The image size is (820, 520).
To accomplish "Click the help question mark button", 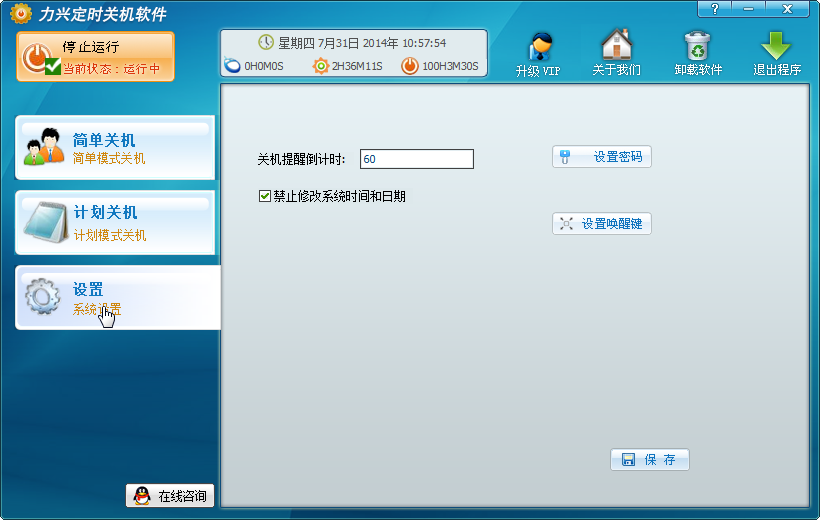I will click(715, 9).
